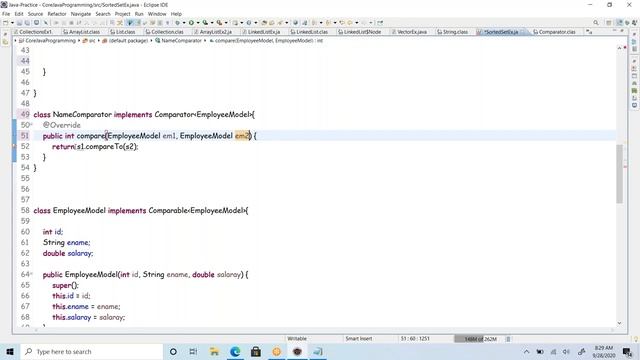
Task: Click the toolbar Search magnifier icon
Action: (596, 23)
